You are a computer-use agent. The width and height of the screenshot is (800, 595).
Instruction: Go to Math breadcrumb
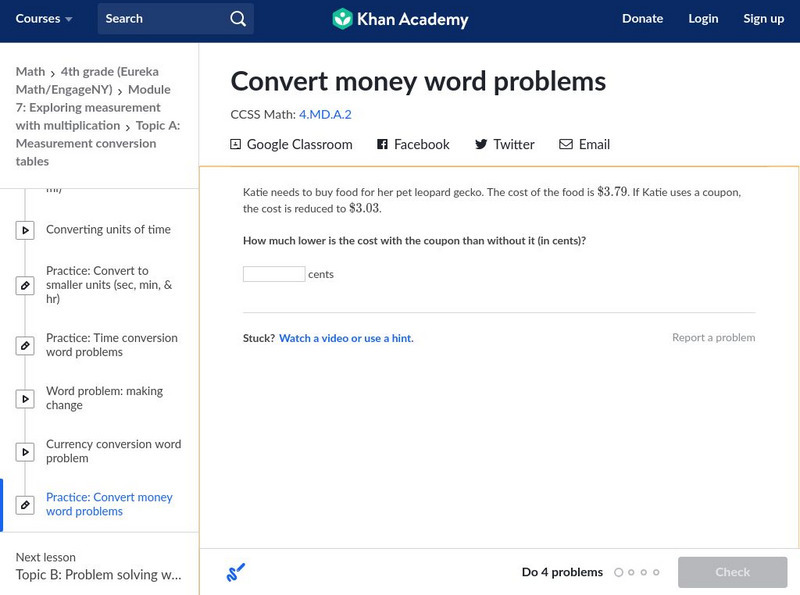[30, 71]
